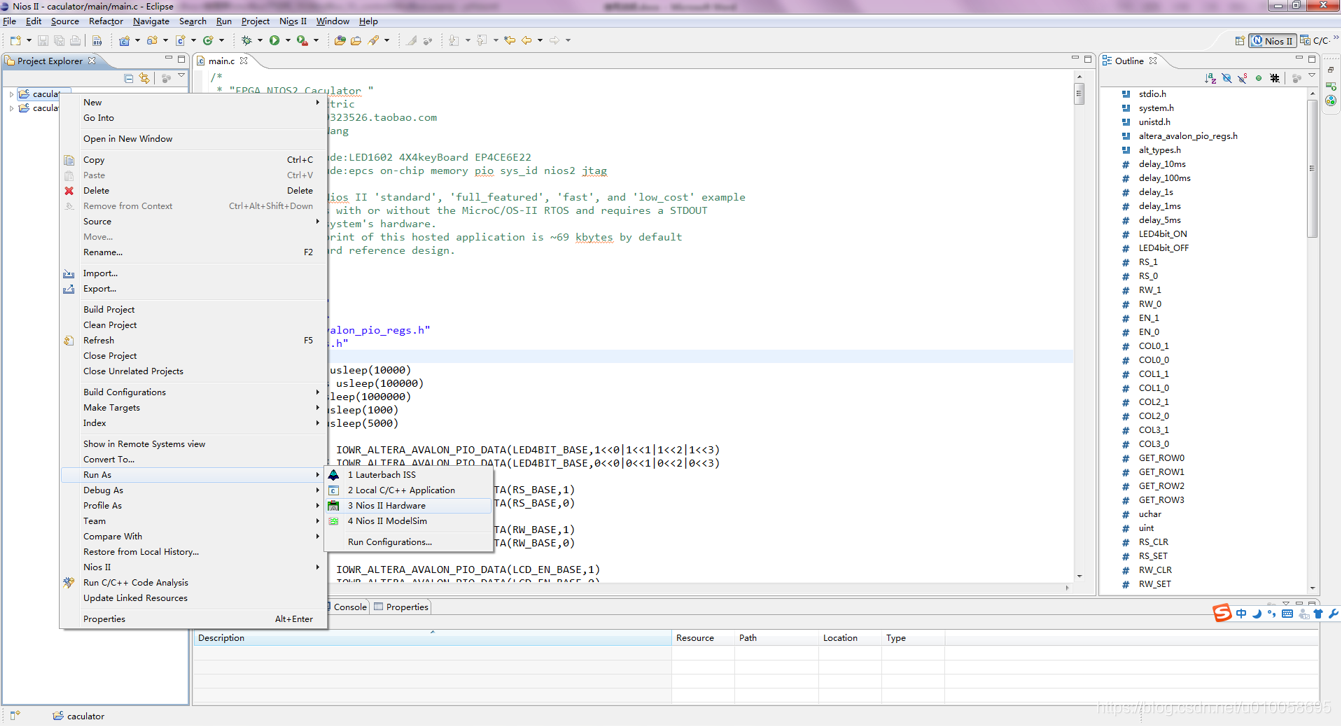
Task: Click the Save All toolbar icon
Action: 59,41
